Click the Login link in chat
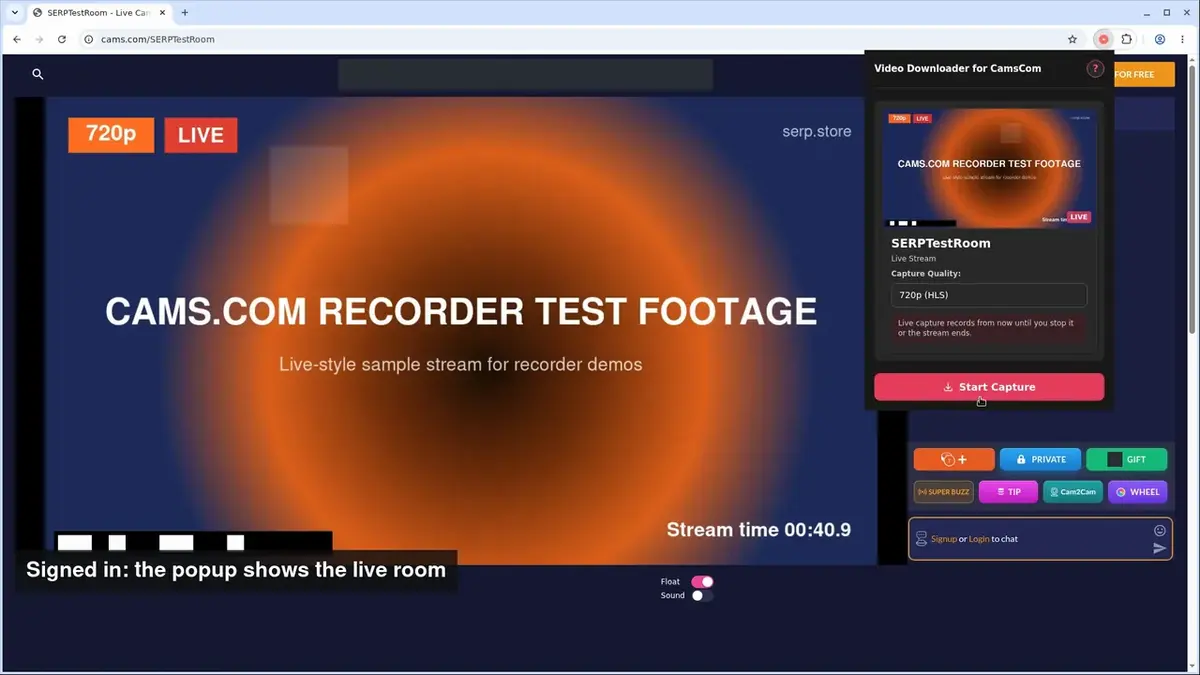Screen dimensions: 1200x675 point(979,539)
